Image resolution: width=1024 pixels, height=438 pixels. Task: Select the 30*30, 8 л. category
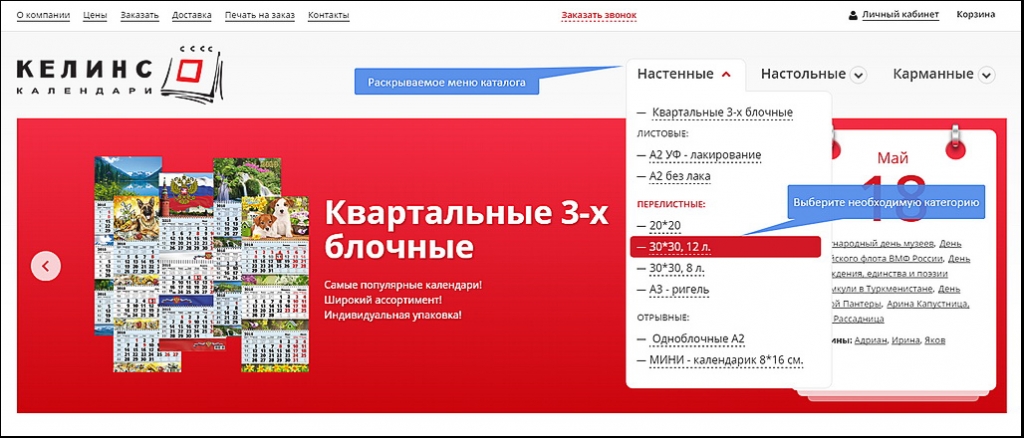point(676,268)
